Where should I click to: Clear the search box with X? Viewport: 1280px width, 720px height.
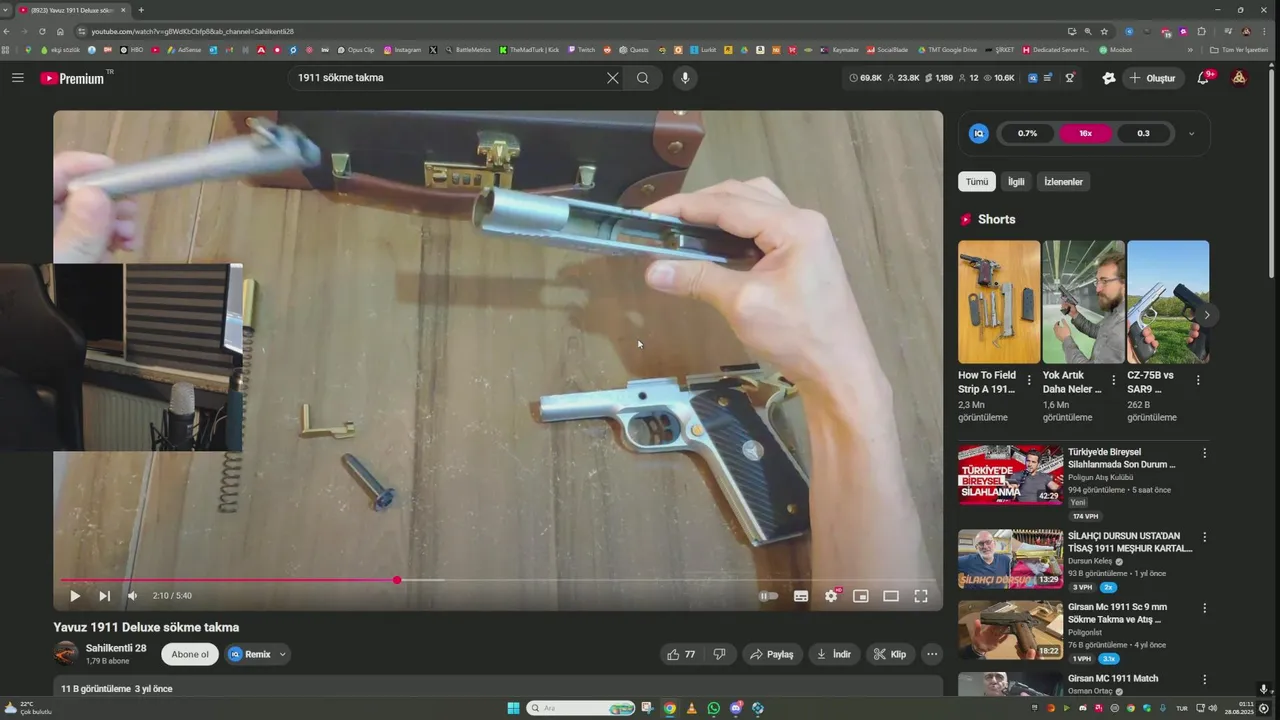coord(613,78)
